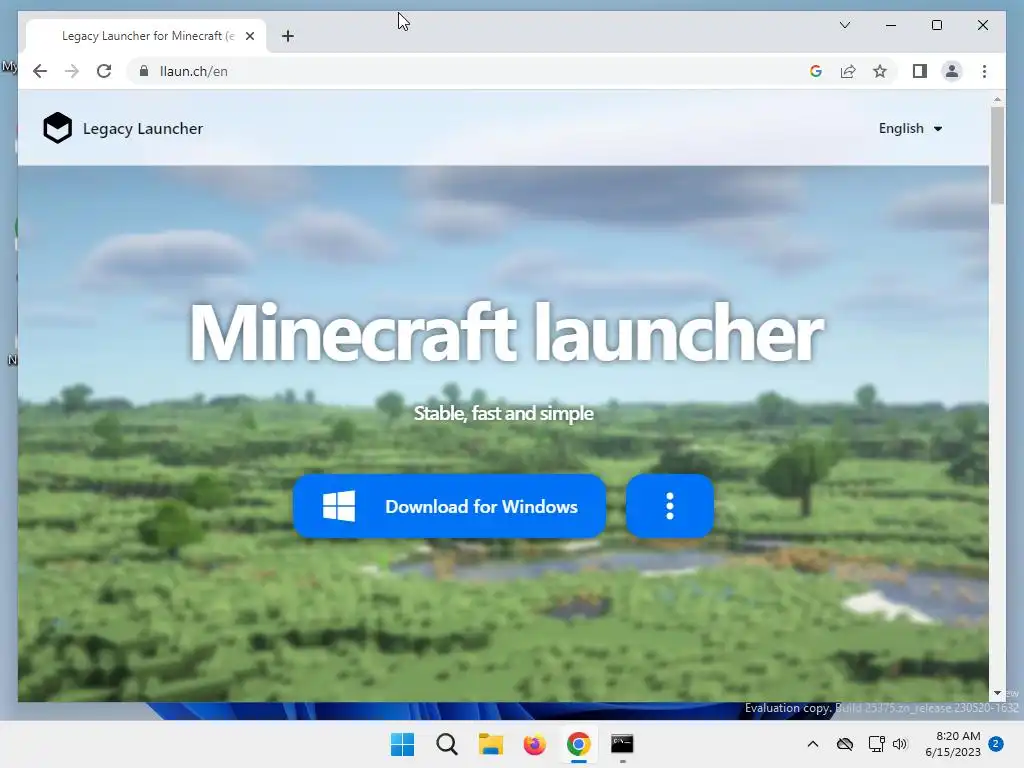Screen dimensions: 1024x768
Task: Open the Windows Start menu
Action: 402,744
